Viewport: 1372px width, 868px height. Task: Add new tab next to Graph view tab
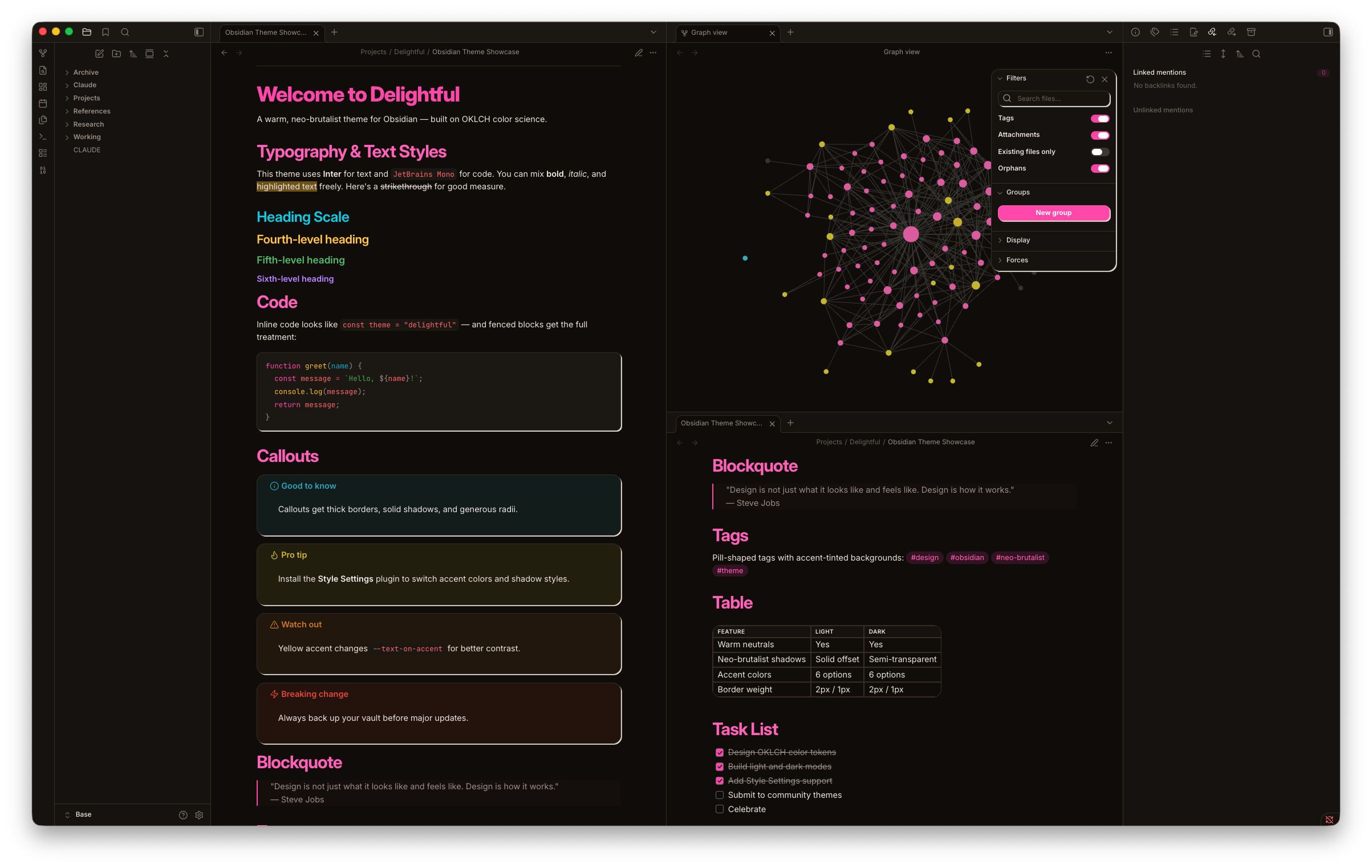[790, 33]
